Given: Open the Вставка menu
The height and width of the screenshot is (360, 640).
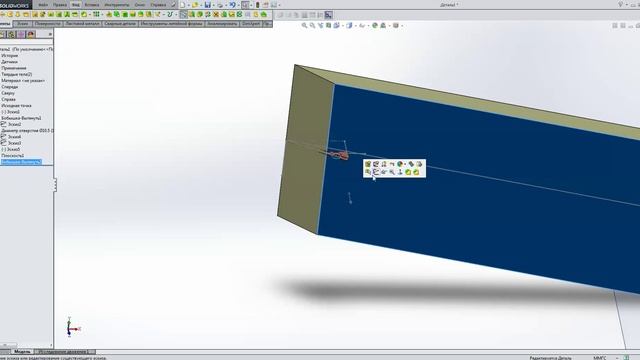Looking at the screenshot, I should point(92,5).
